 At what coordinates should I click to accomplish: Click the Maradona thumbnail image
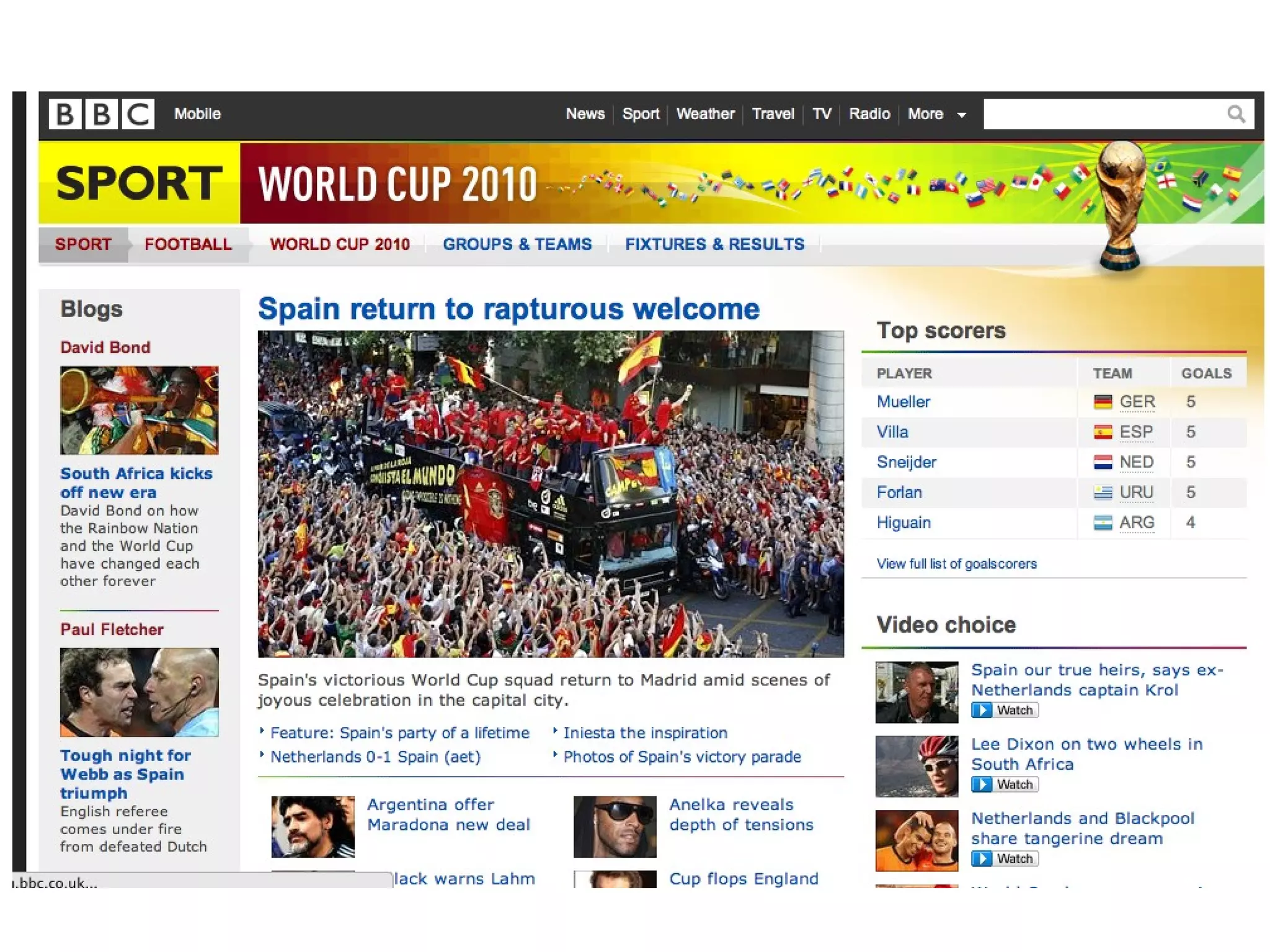(313, 826)
